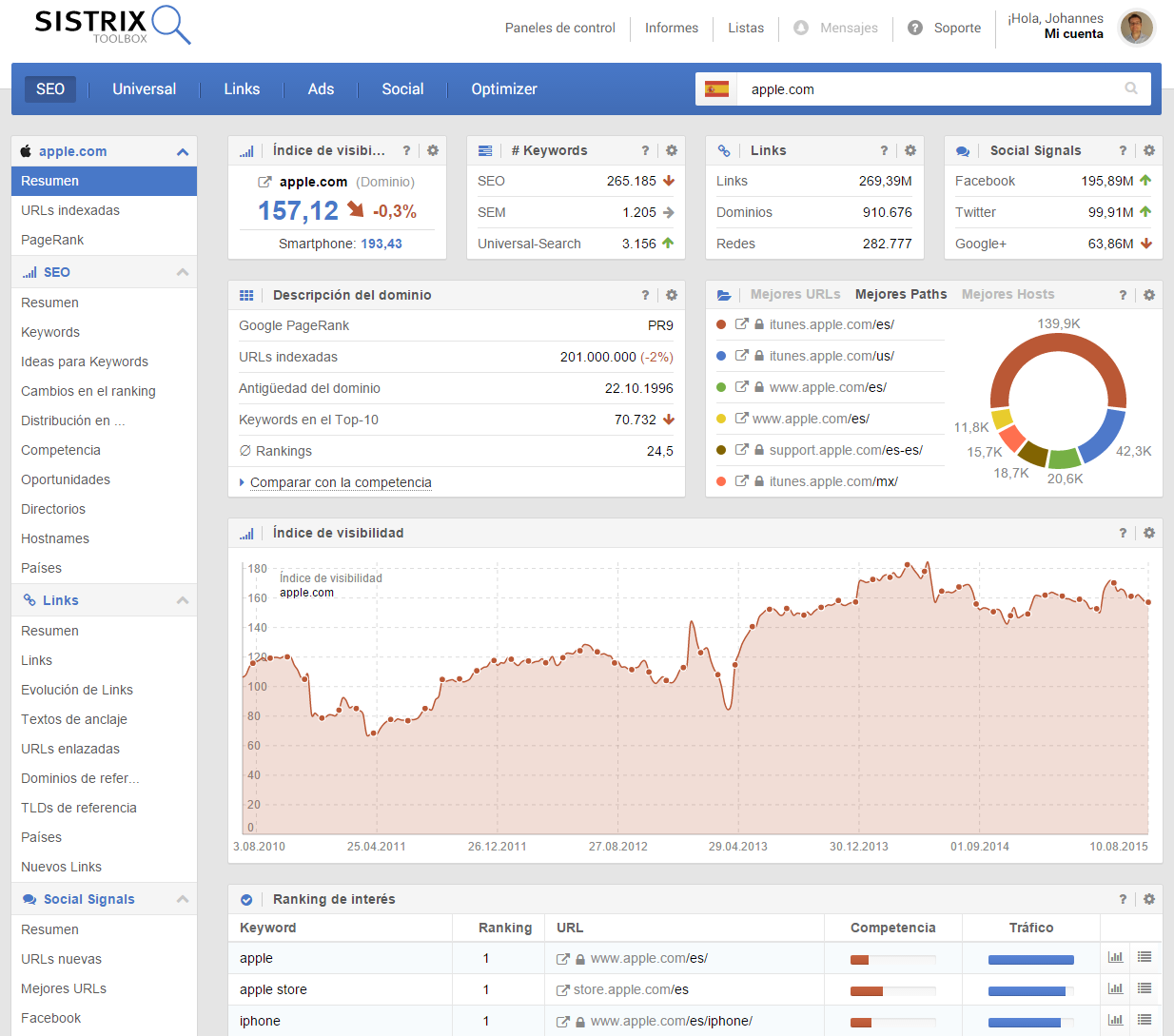The height and width of the screenshot is (1036, 1174).
Task: Open external link icon beside itunes.apple.com/es/
Action: pos(742,324)
